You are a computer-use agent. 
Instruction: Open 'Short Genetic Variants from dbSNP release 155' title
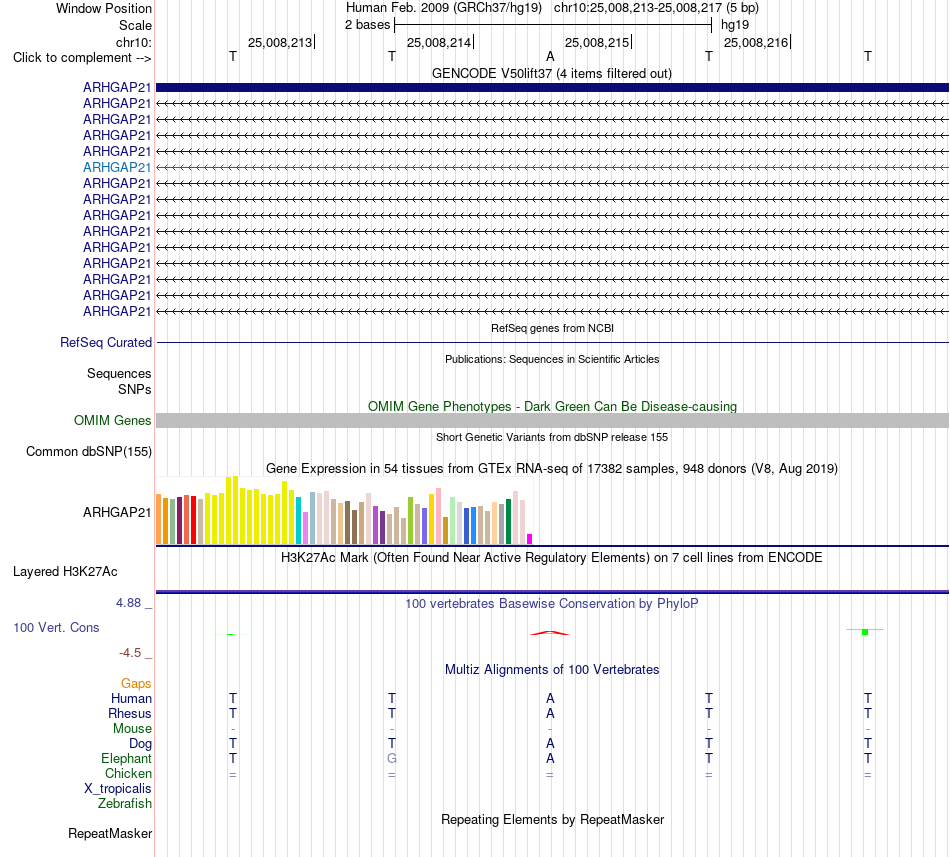point(552,437)
